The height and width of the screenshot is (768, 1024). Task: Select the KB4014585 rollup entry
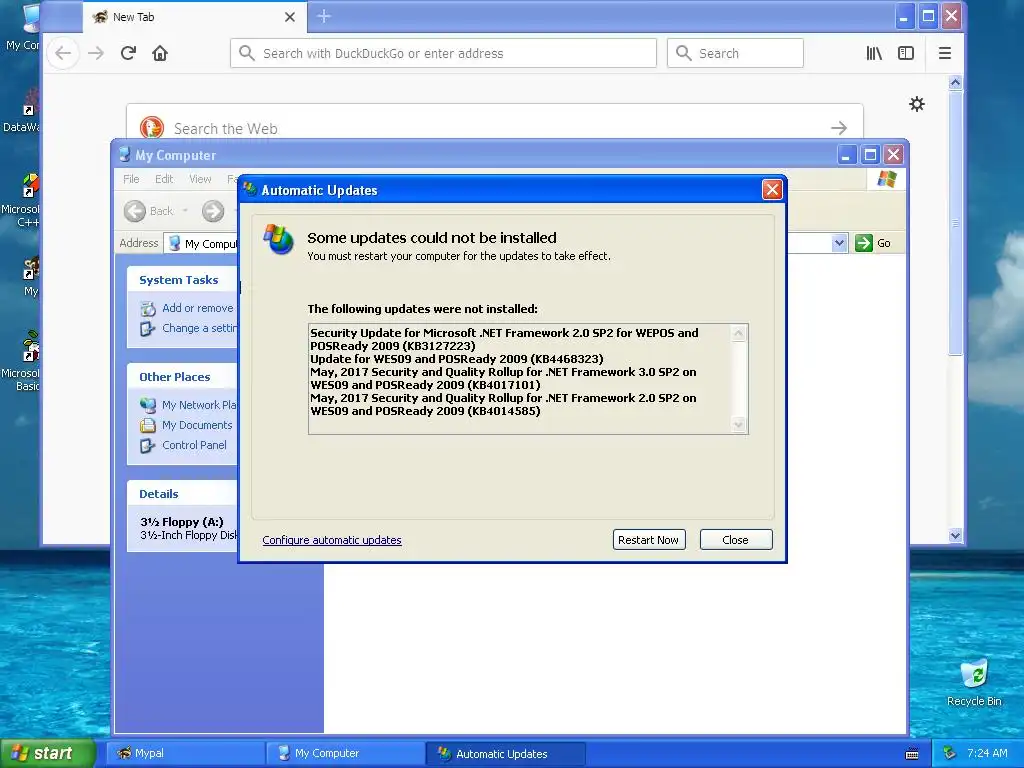pos(503,405)
